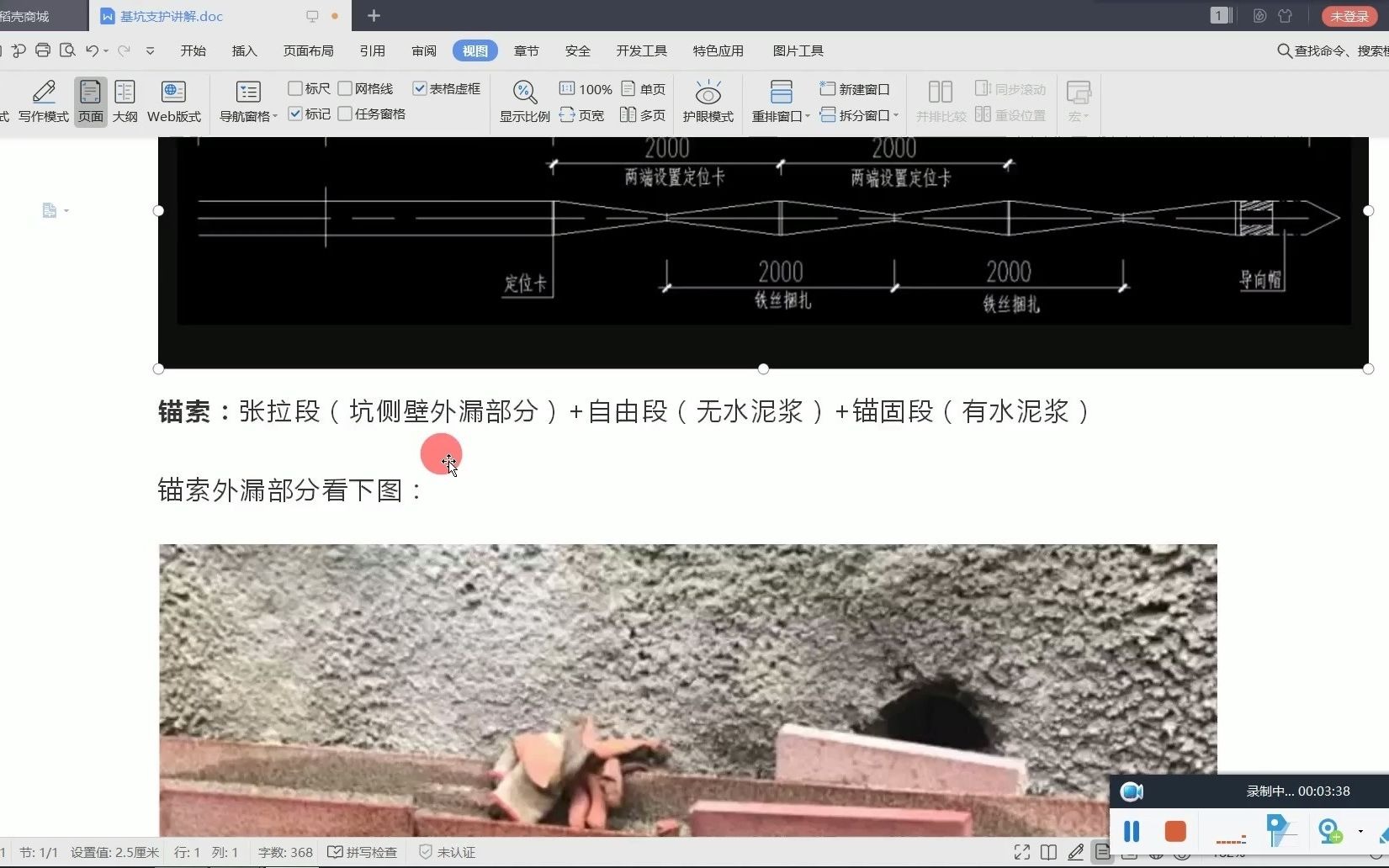
Task: Click the skin shirt icon in title bar
Action: 1285,16
